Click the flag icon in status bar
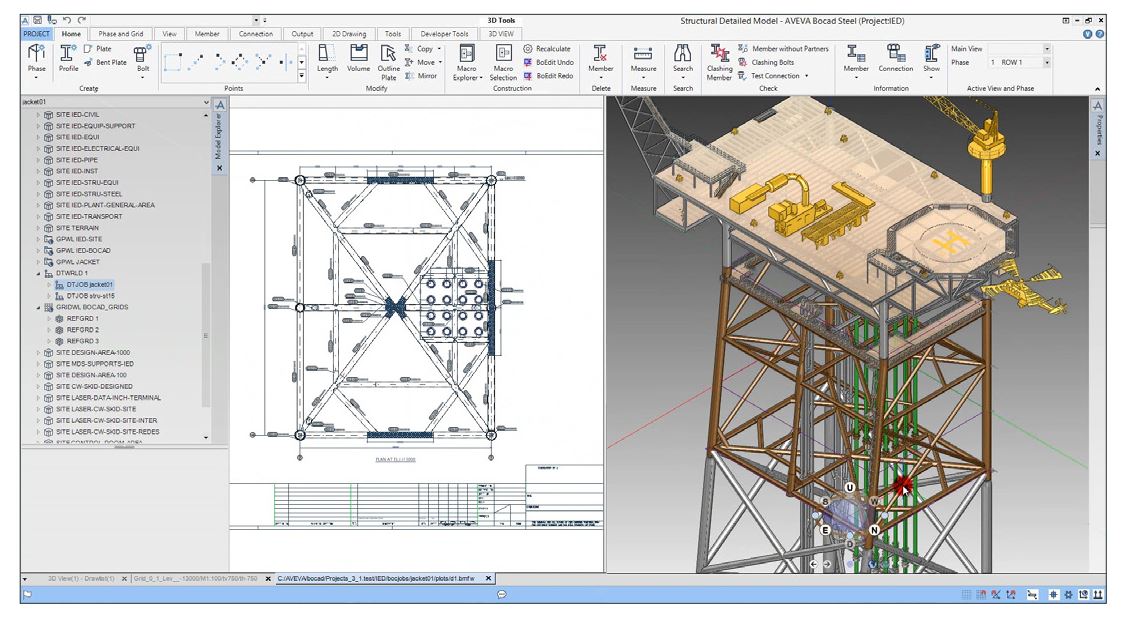 27,595
